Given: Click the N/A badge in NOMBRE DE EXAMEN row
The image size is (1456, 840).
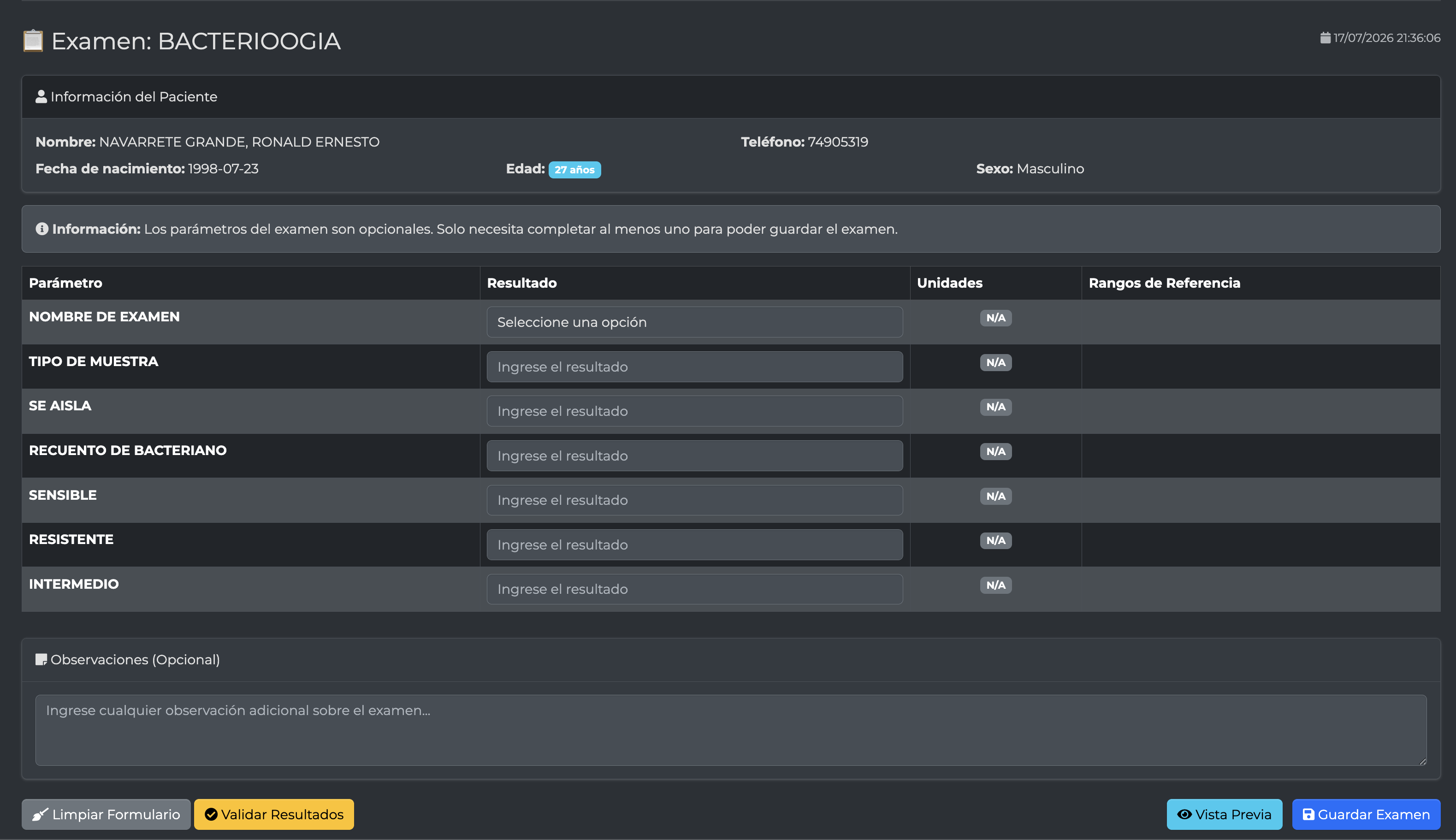Looking at the screenshot, I should 996,318.
